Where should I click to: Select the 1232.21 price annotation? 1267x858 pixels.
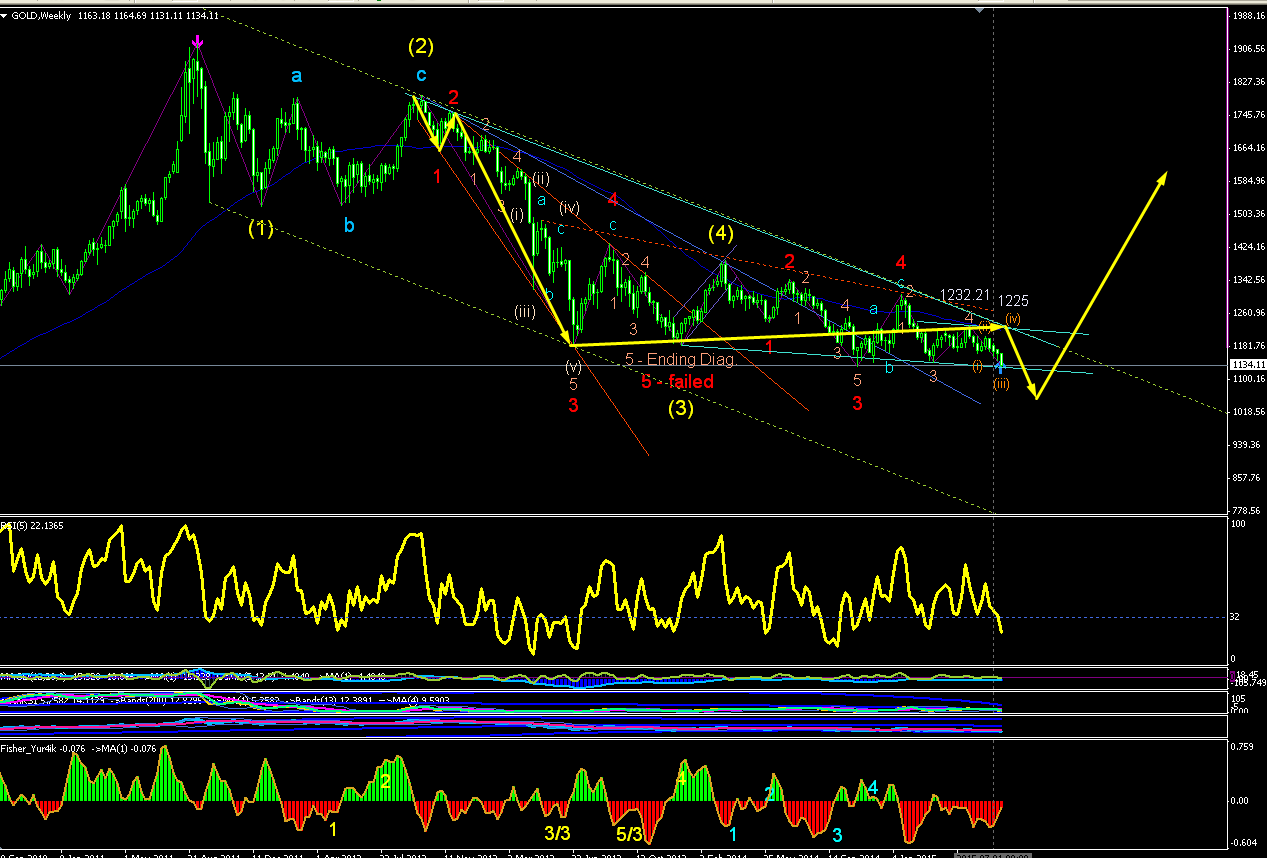(x=965, y=295)
